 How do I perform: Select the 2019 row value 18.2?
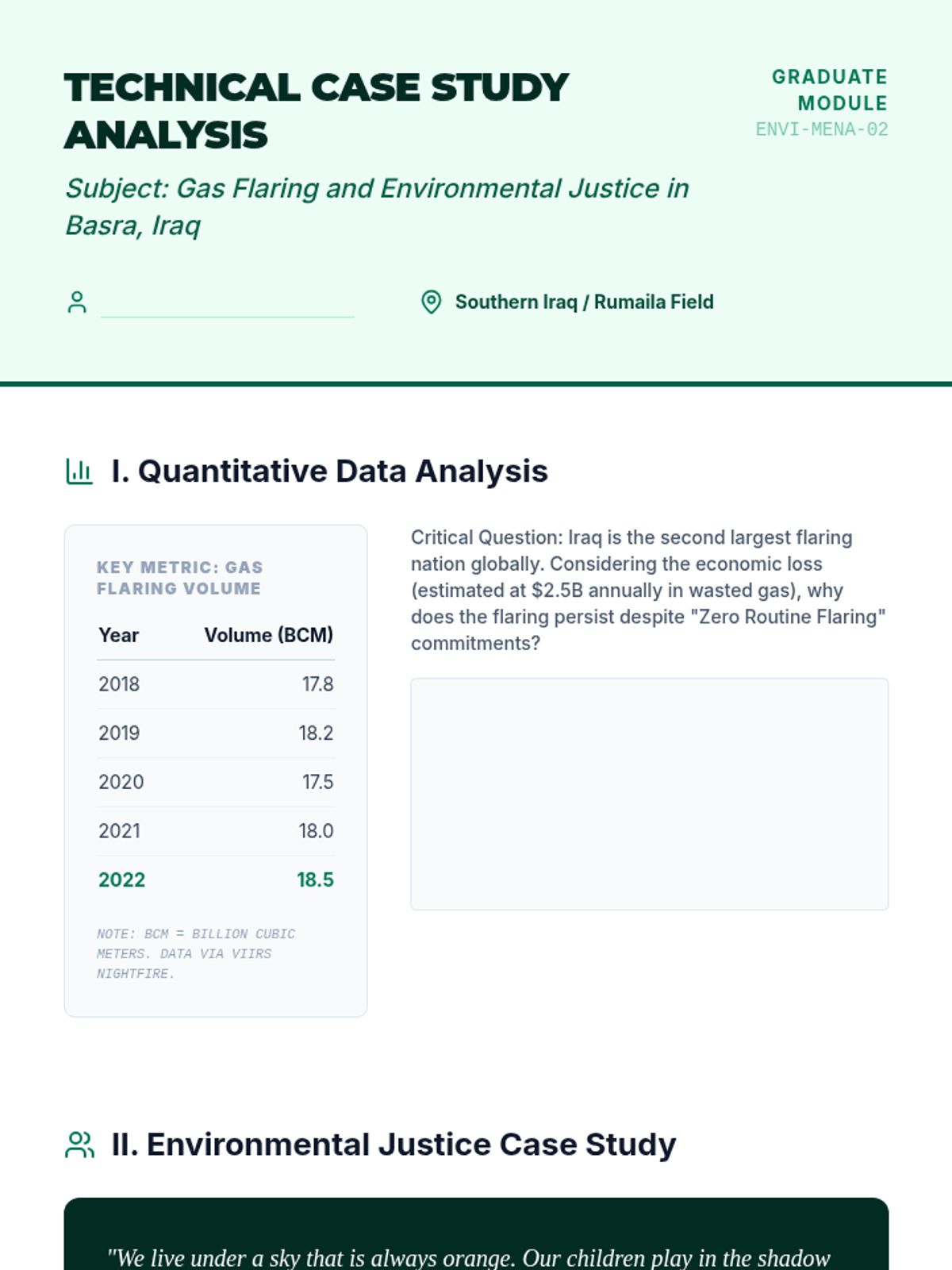(316, 733)
